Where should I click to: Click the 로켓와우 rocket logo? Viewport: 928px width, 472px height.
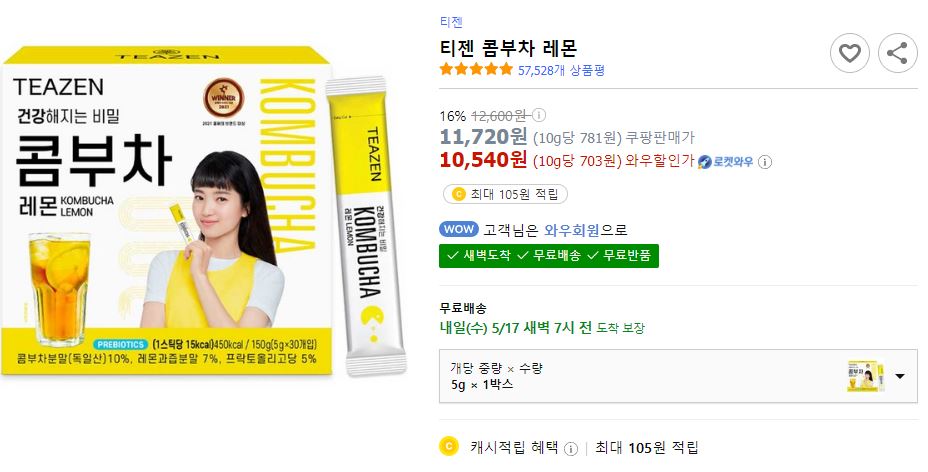pyautogui.click(x=726, y=161)
